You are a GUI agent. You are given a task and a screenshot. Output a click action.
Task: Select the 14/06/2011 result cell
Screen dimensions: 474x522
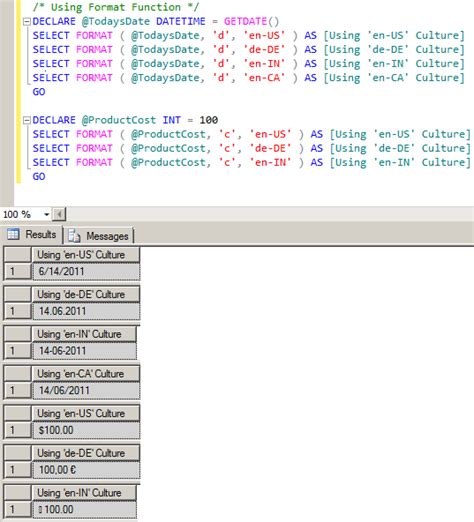pyautogui.click(x=86, y=390)
